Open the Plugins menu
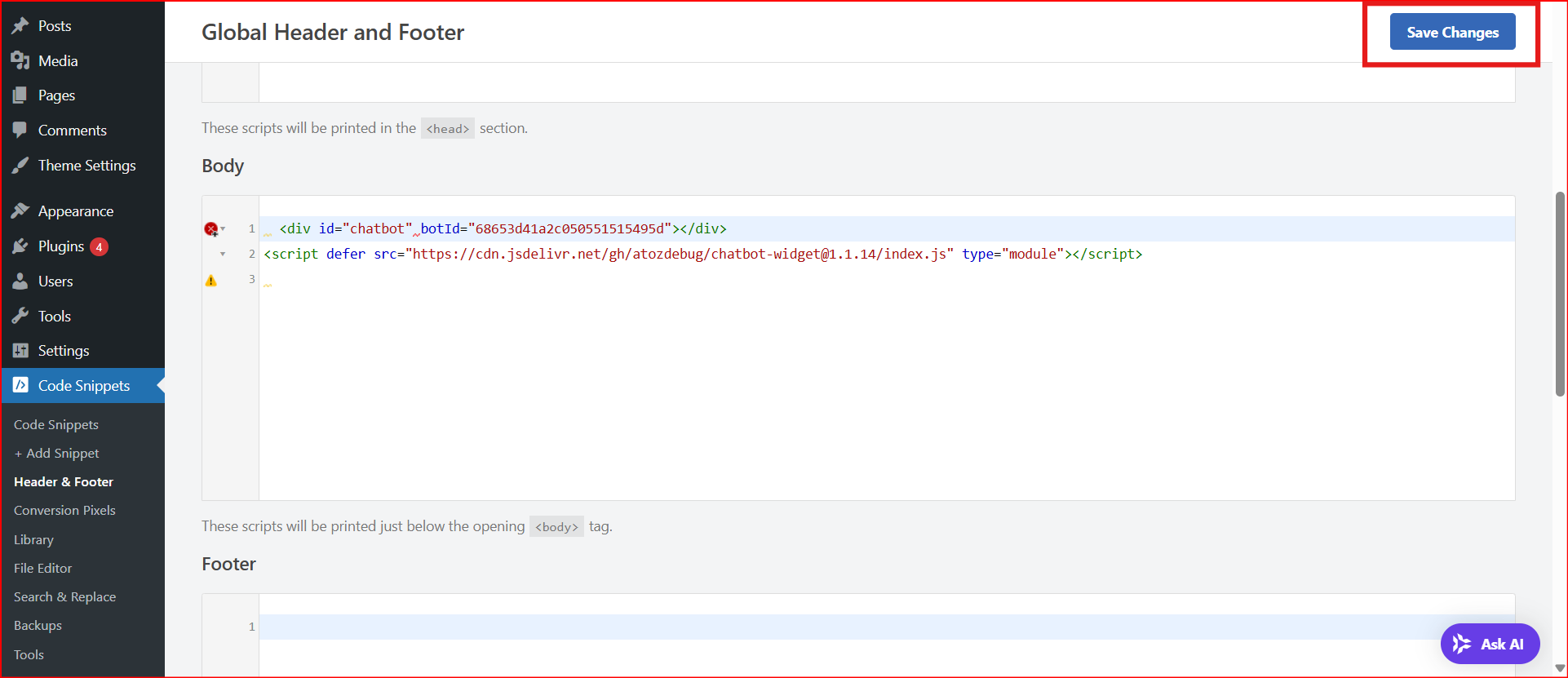 point(82,246)
